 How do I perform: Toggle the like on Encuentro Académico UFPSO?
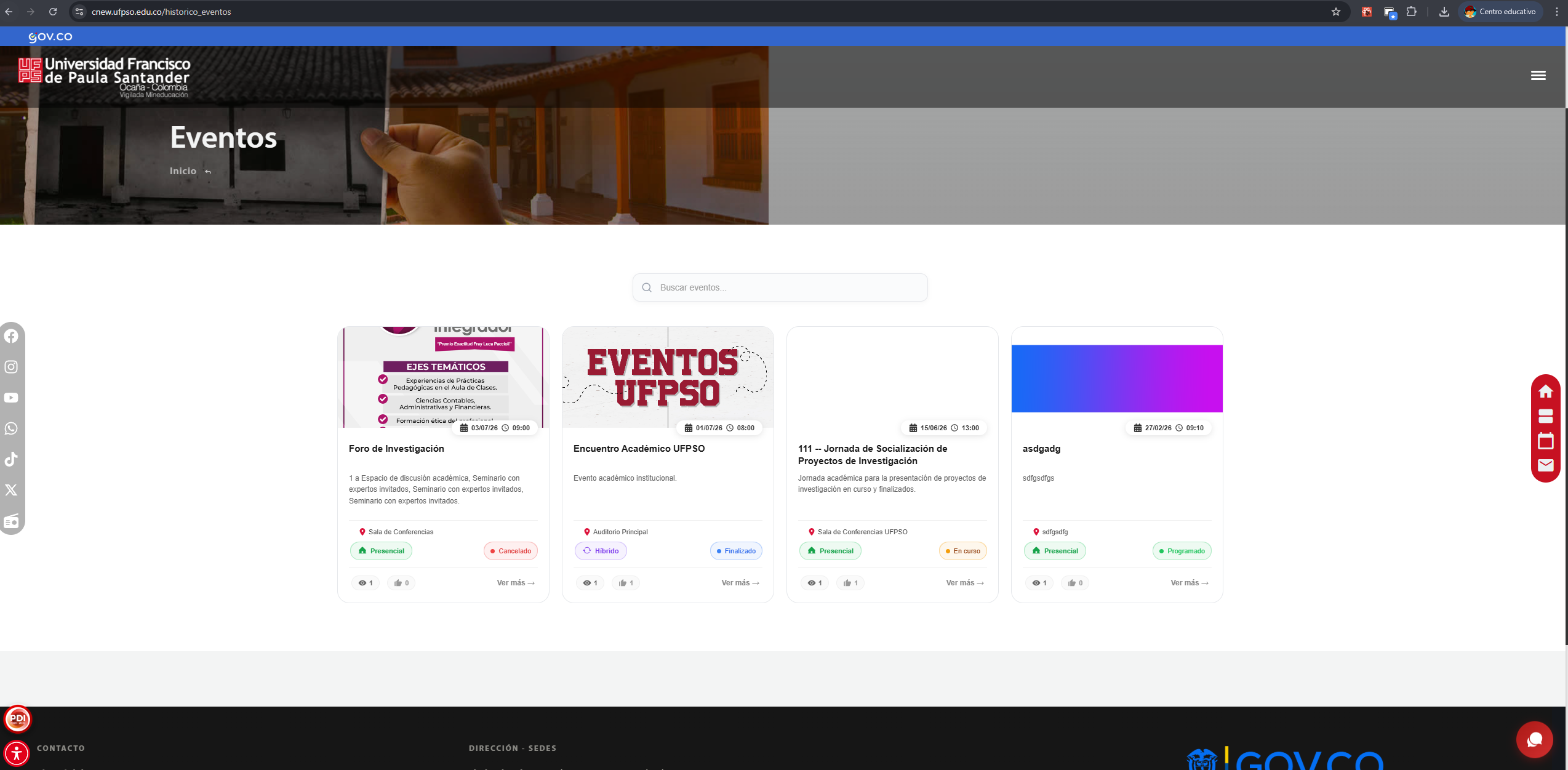626,583
